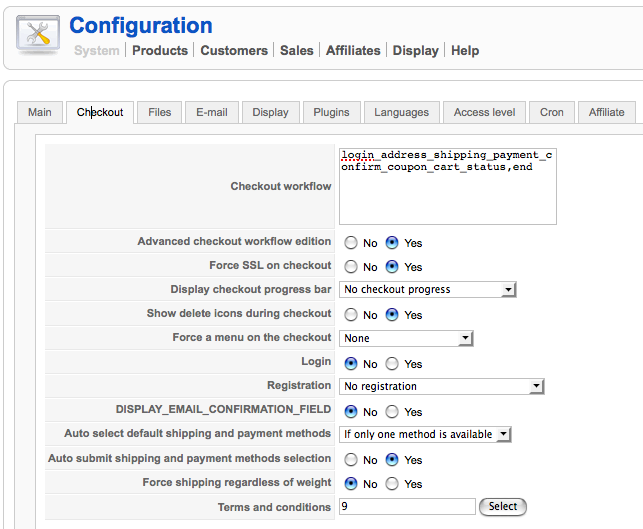Select Yes for Force SSL on checkout

point(393,267)
